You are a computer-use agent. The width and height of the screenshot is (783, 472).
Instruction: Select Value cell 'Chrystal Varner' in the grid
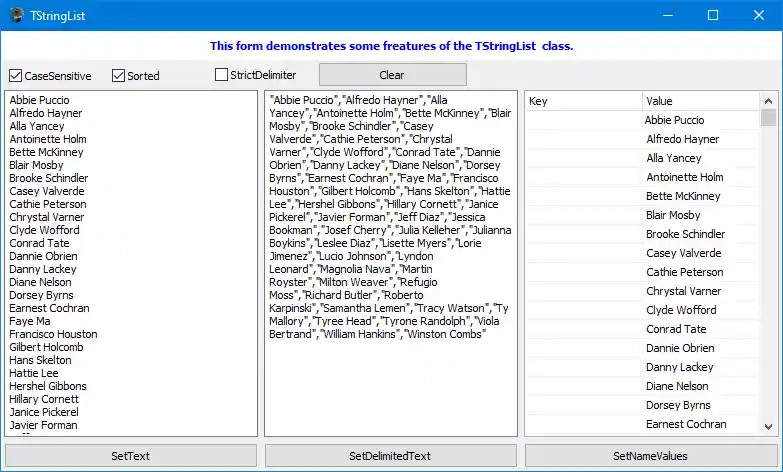[701, 291]
